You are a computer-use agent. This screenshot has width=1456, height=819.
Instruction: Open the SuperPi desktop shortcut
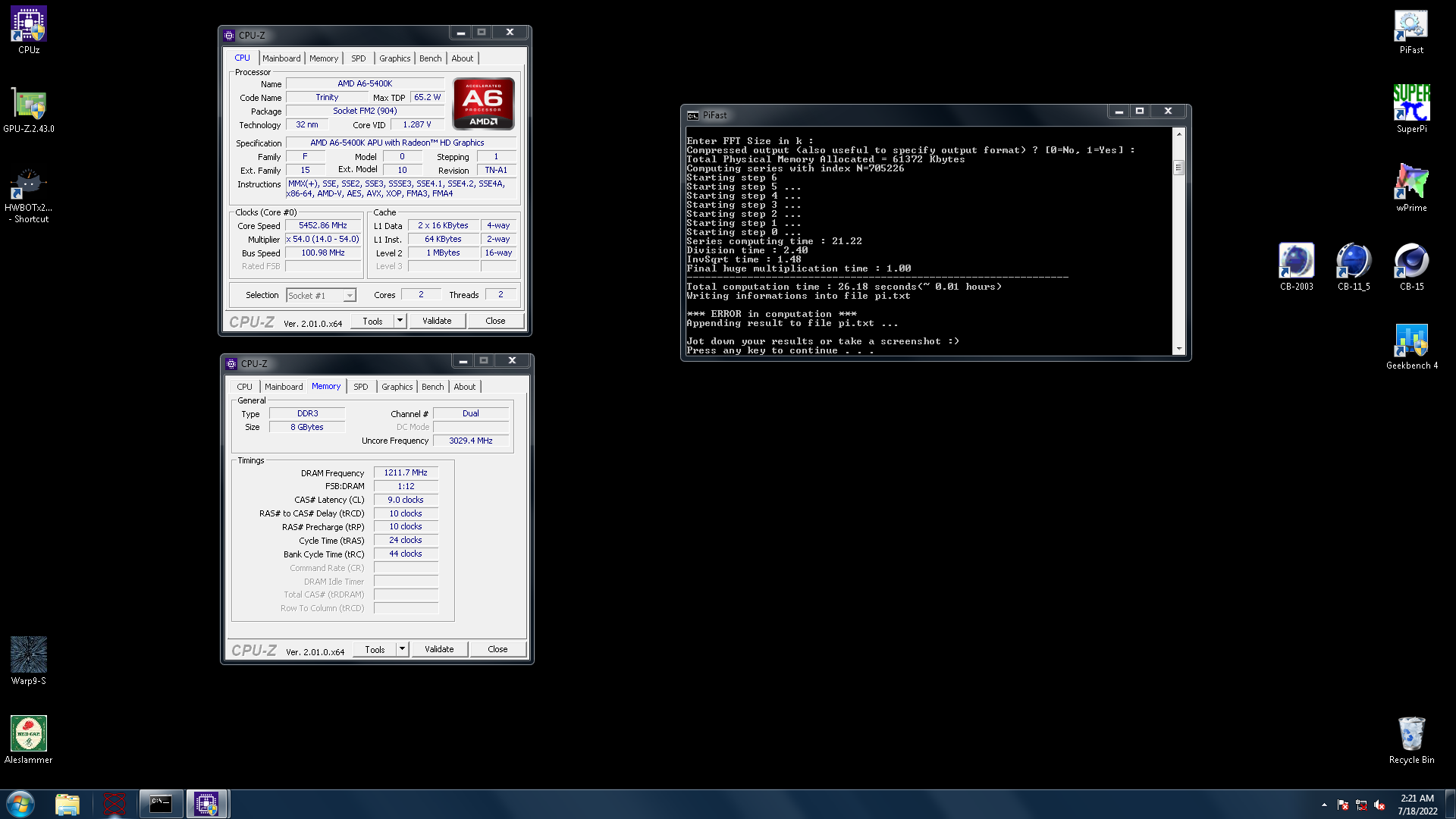(1411, 109)
